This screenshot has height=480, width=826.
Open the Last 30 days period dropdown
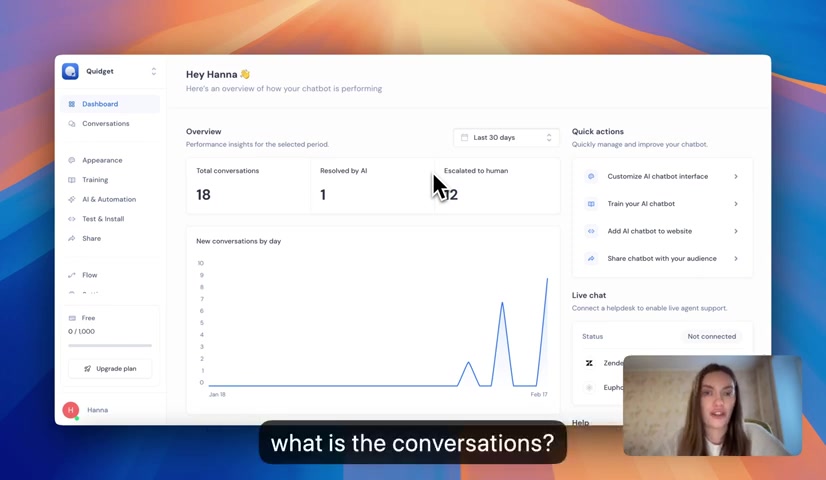[506, 138]
